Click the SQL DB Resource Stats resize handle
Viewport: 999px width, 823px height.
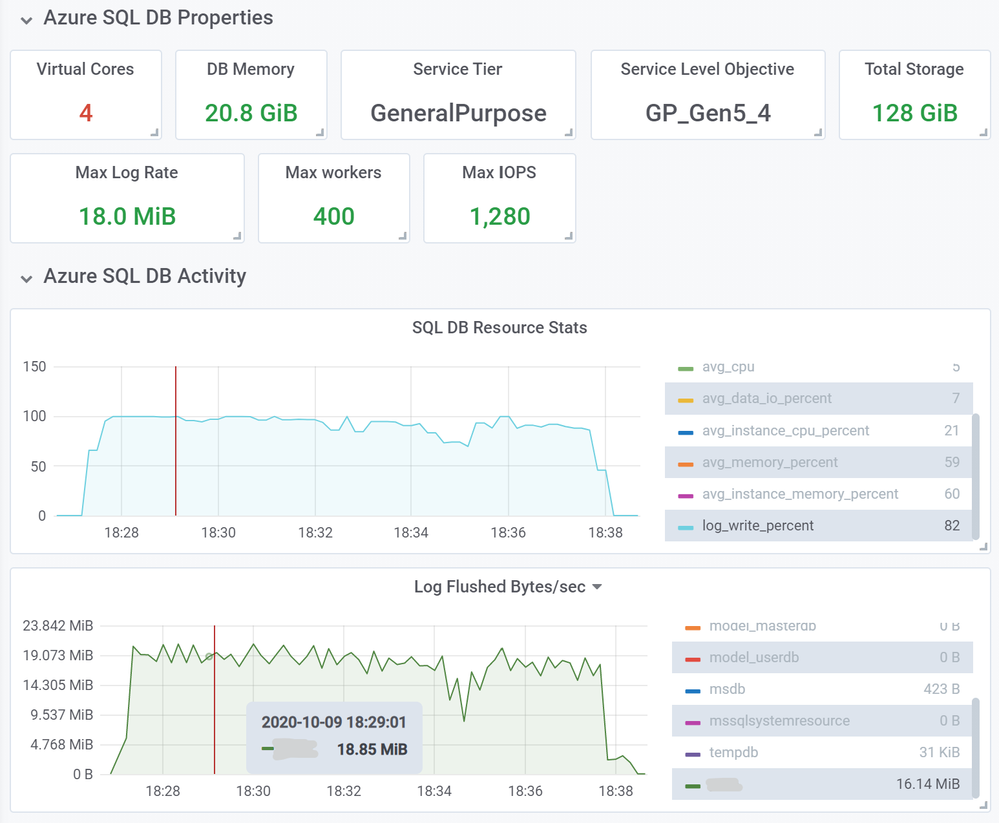tap(983, 547)
